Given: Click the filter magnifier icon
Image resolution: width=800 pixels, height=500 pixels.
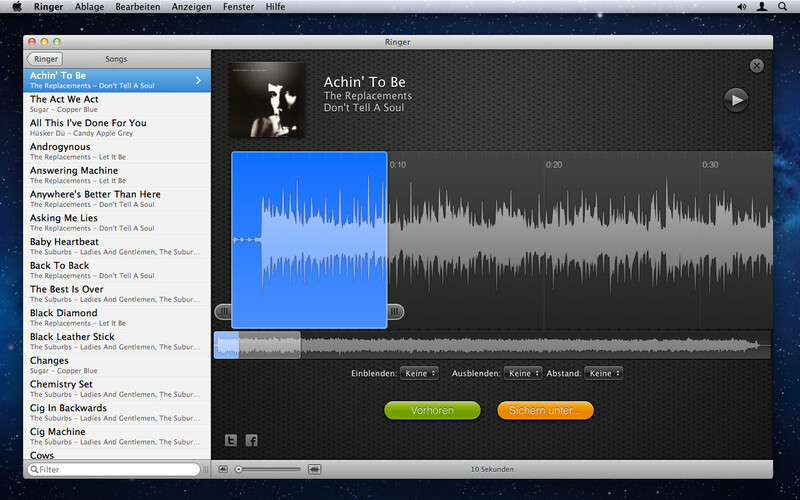Looking at the screenshot, I should 34,469.
